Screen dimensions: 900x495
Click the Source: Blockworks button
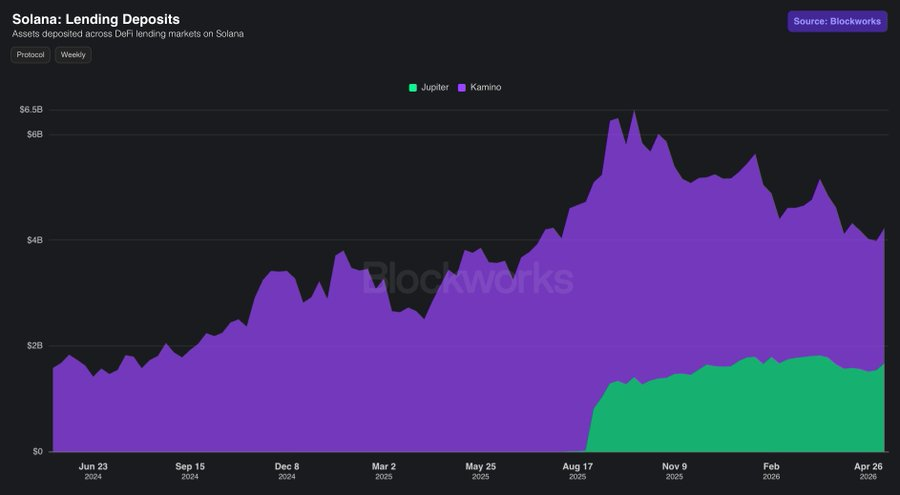[837, 21]
